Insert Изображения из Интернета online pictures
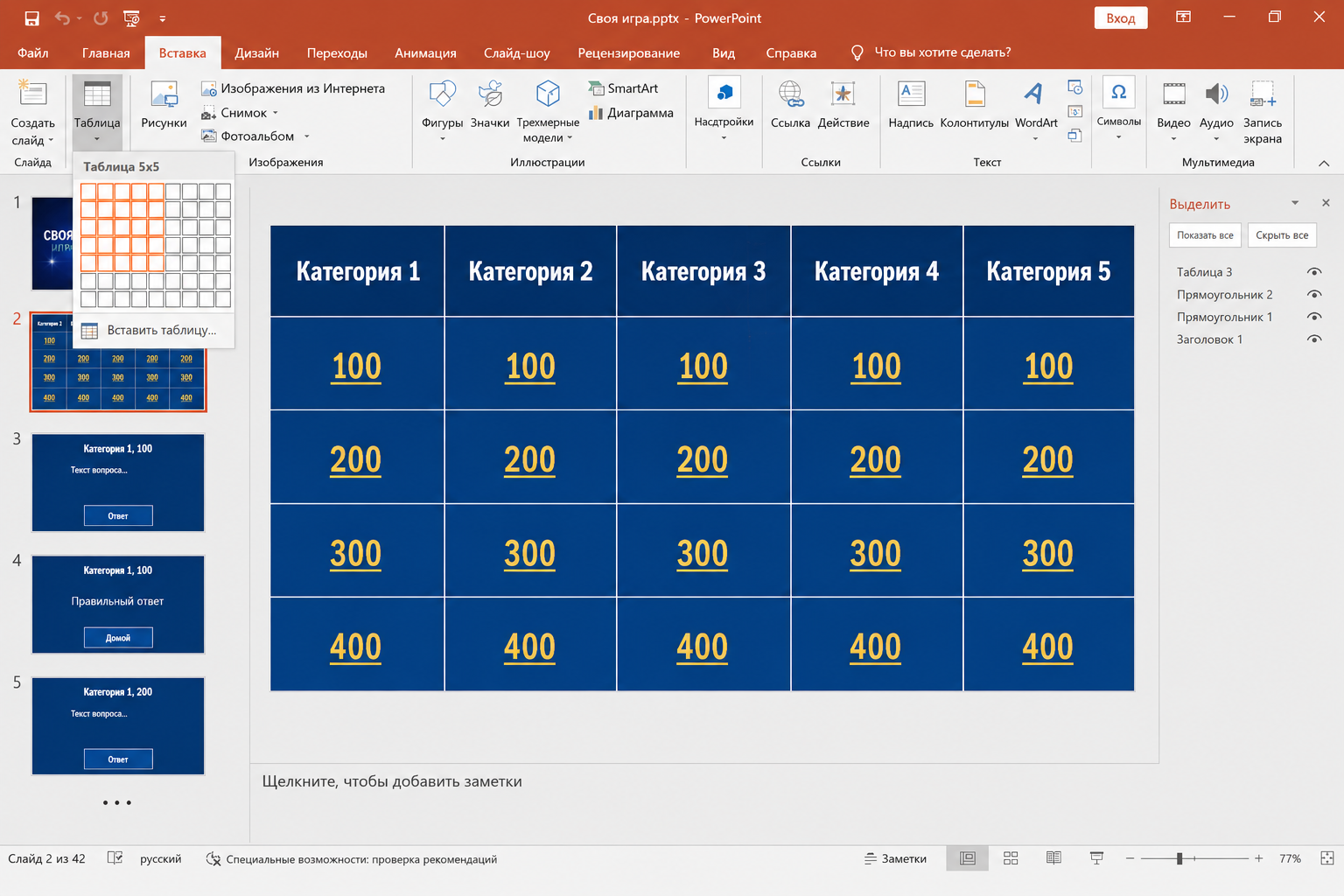The width and height of the screenshot is (1344, 896). pos(293,88)
